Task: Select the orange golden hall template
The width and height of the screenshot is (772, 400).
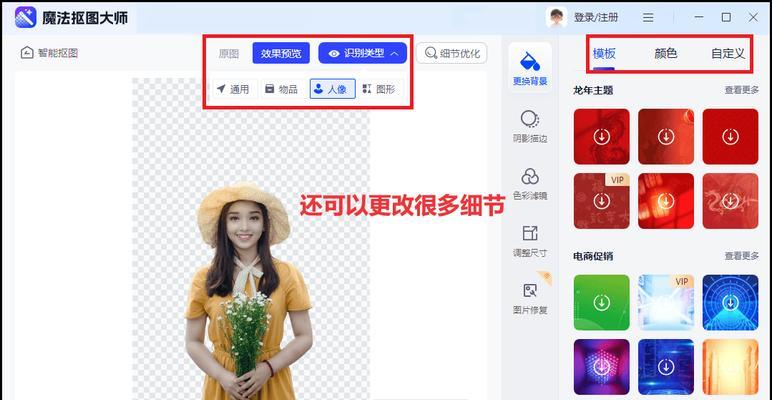Action: point(731,367)
